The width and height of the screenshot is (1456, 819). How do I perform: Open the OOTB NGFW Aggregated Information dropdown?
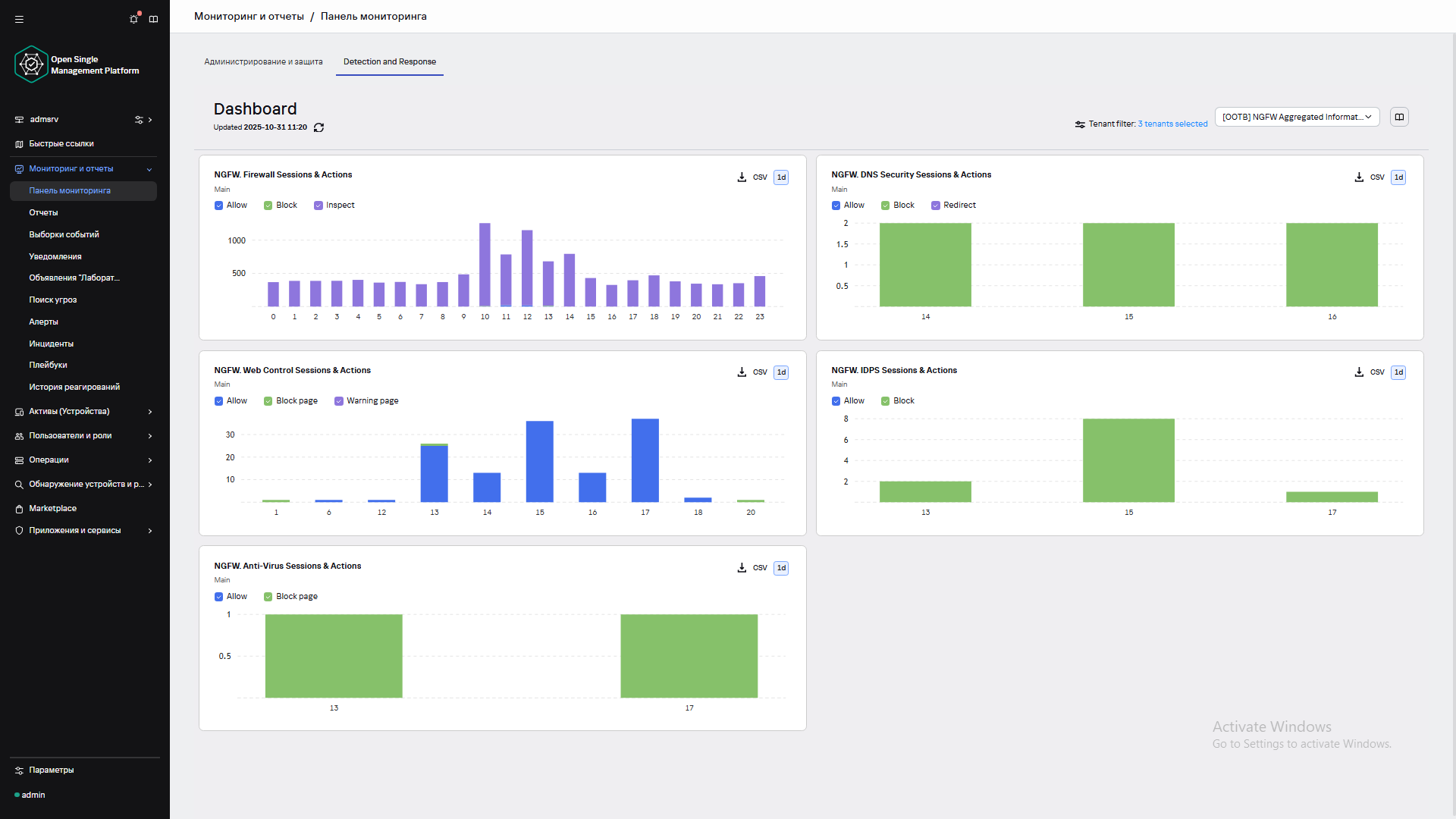coord(1297,117)
